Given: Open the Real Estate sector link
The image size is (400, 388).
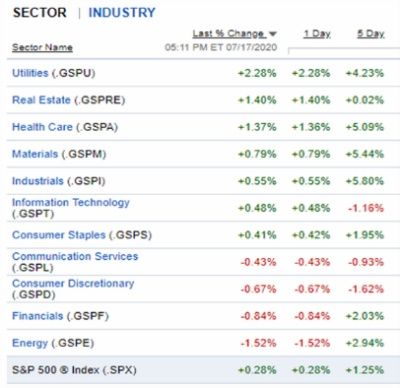Looking at the screenshot, I should click(x=41, y=100).
